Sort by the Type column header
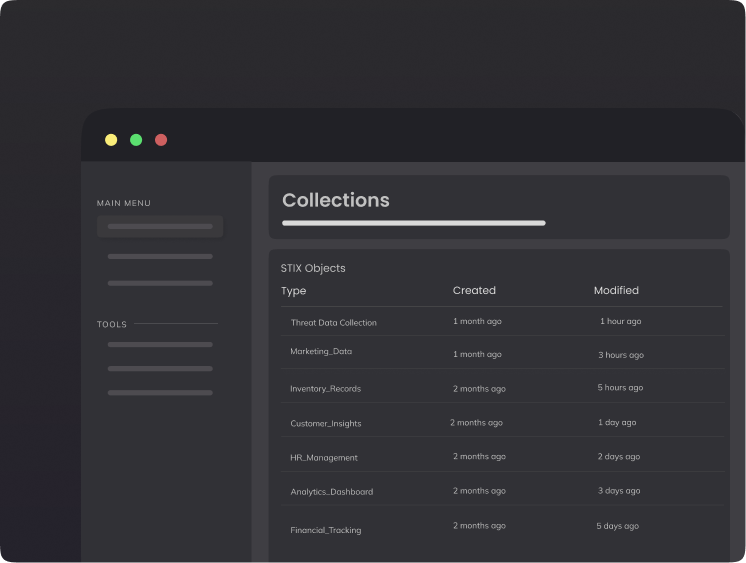Viewport: 746px width, 563px height. point(294,291)
